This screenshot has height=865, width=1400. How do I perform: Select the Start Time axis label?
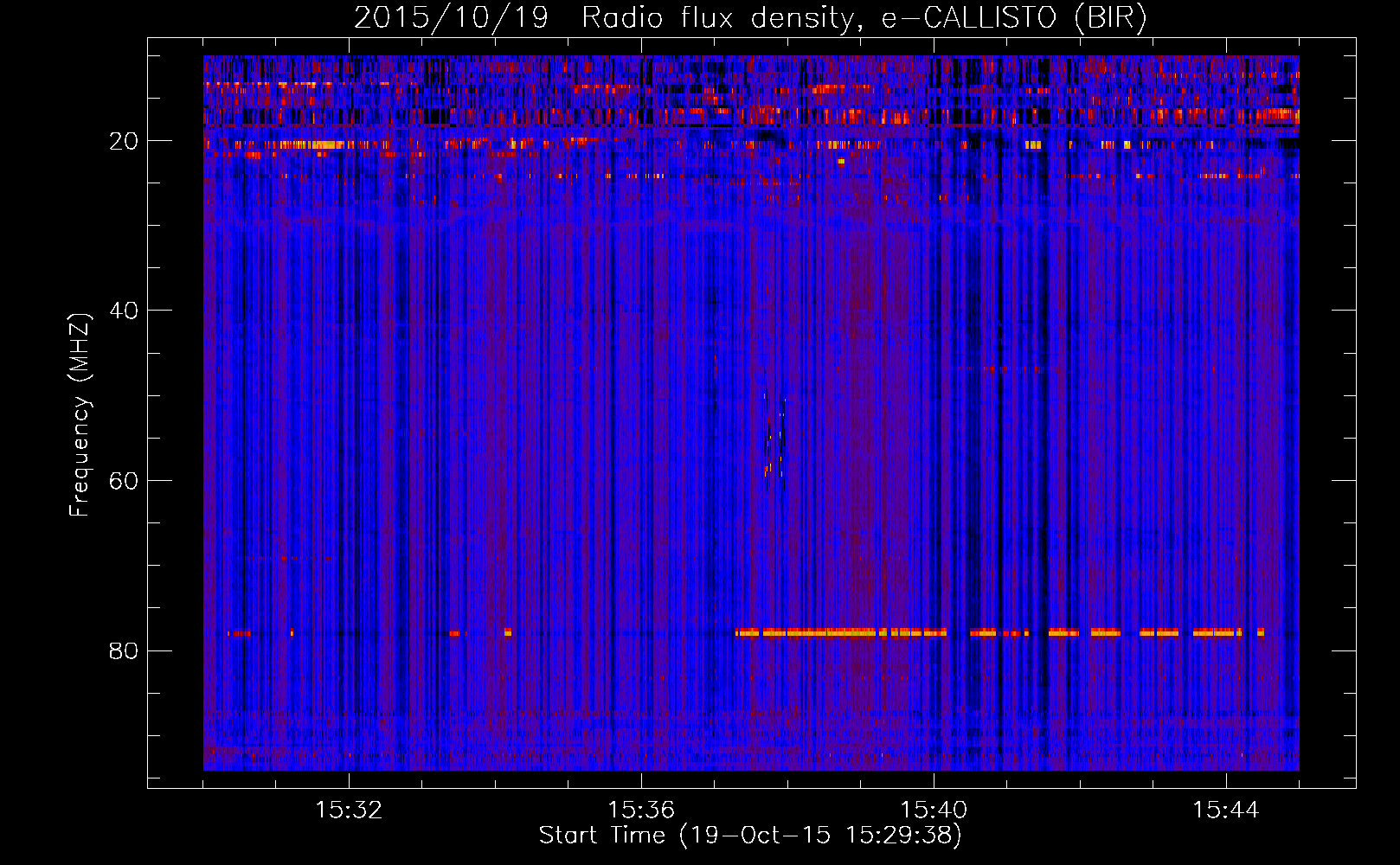[750, 836]
